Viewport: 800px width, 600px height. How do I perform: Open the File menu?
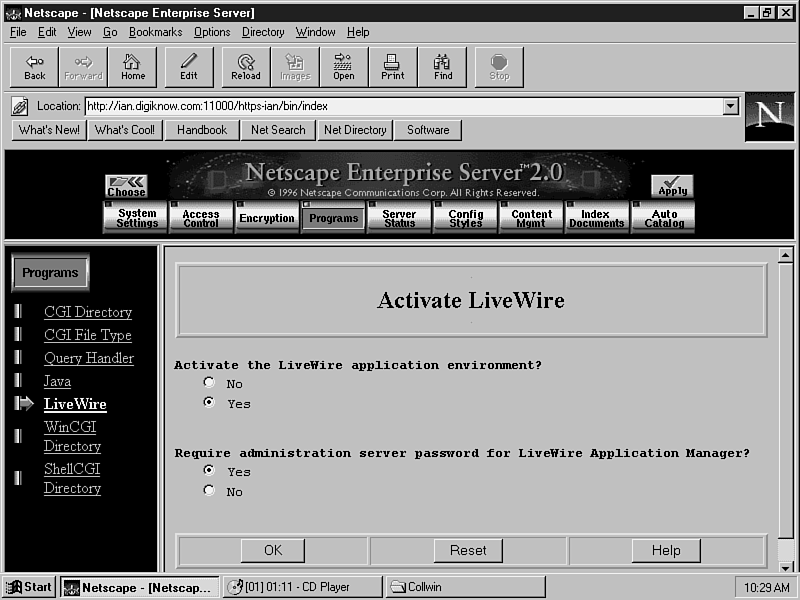18,32
